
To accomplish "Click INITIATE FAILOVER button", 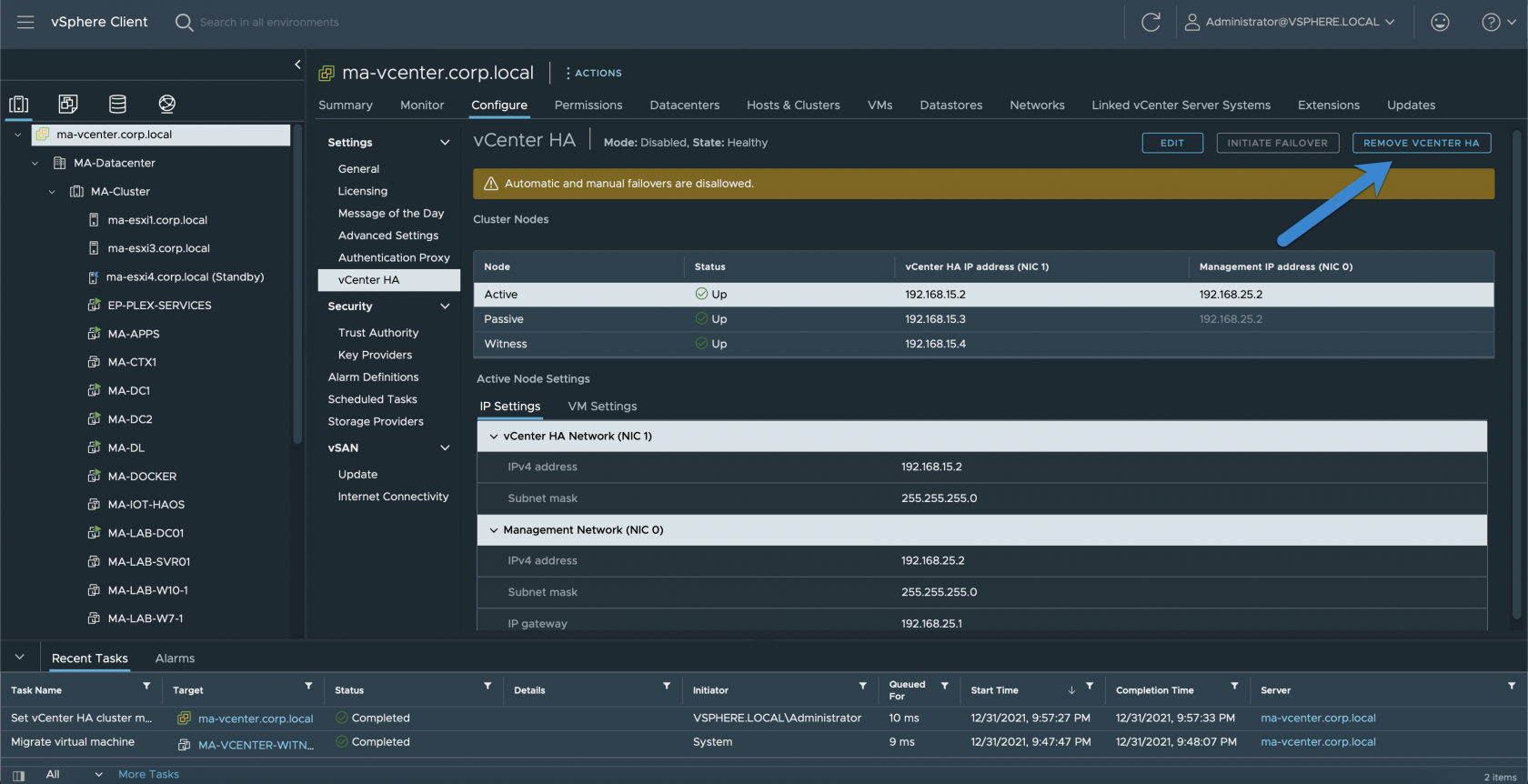I will (x=1277, y=143).
